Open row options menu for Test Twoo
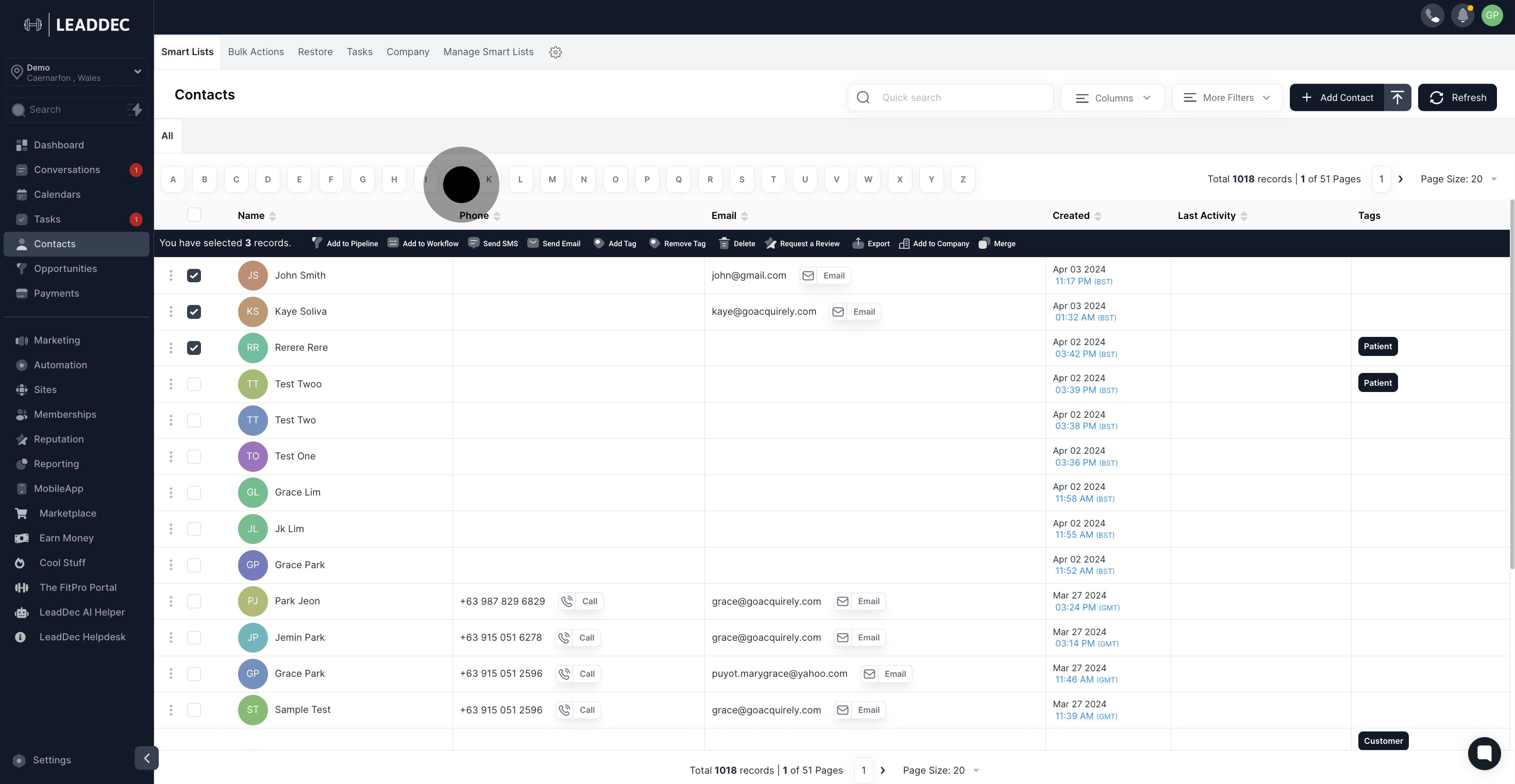This screenshot has height=784, width=1515. point(171,384)
